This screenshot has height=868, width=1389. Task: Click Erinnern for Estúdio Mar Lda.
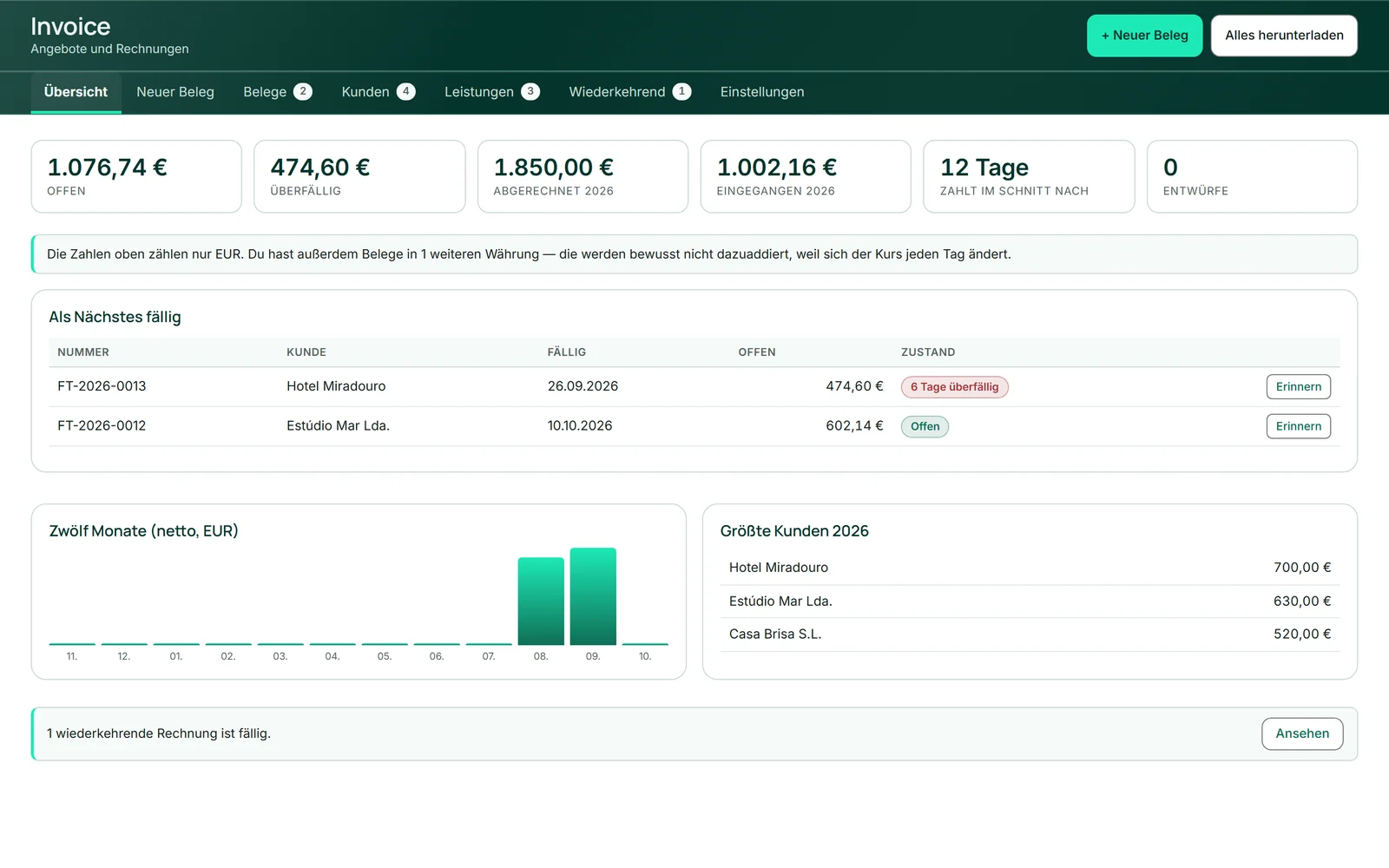(x=1298, y=426)
